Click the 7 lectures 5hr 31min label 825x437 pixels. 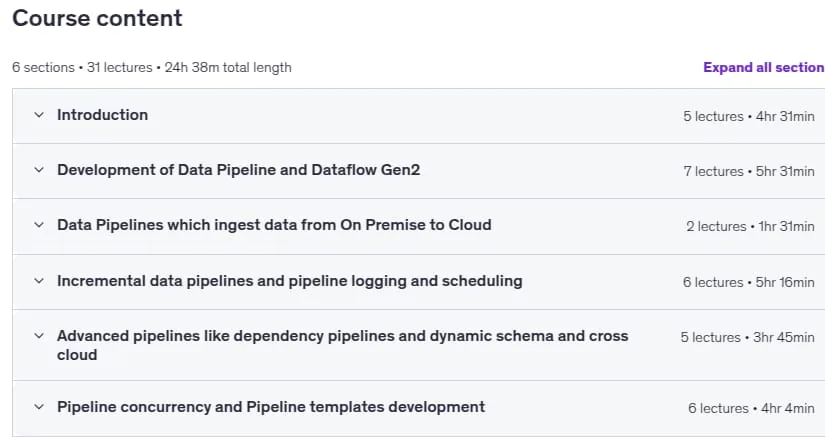point(749,171)
